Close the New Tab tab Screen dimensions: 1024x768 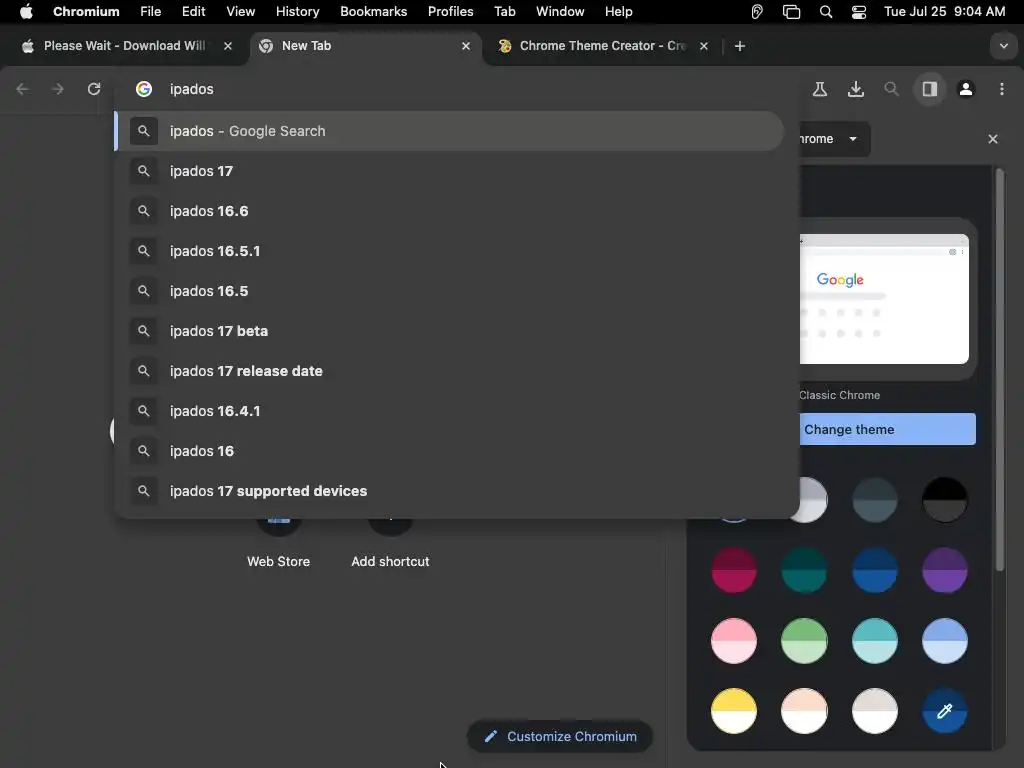466,46
